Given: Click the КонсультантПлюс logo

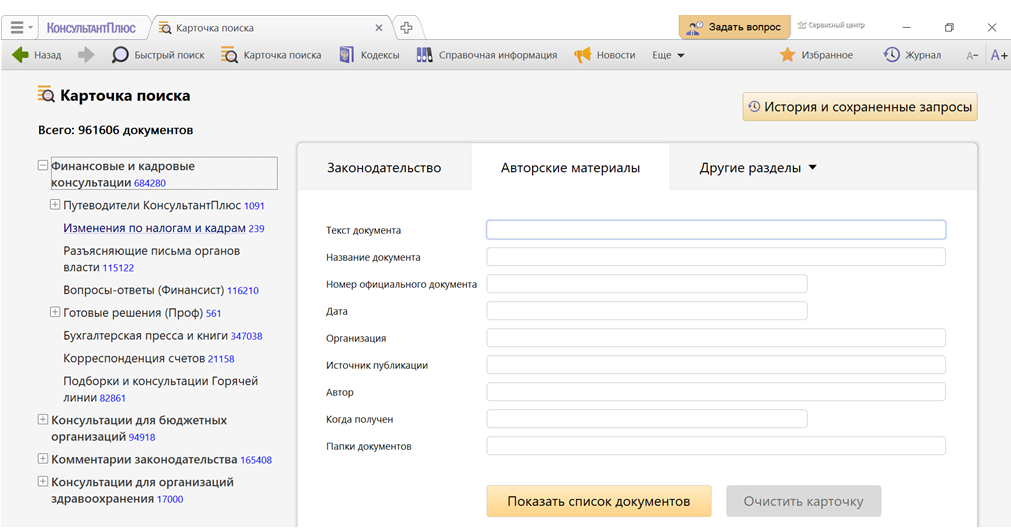Looking at the screenshot, I should click(x=91, y=28).
